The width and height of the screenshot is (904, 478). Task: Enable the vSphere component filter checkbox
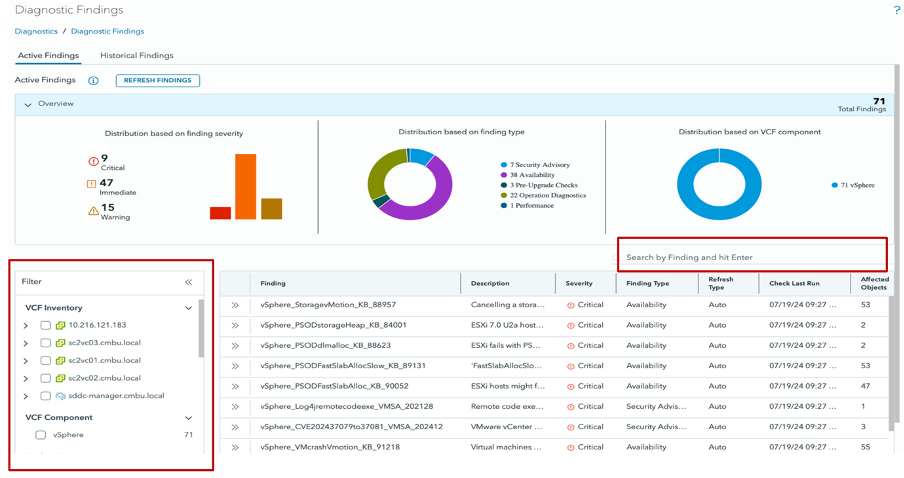(x=41, y=435)
